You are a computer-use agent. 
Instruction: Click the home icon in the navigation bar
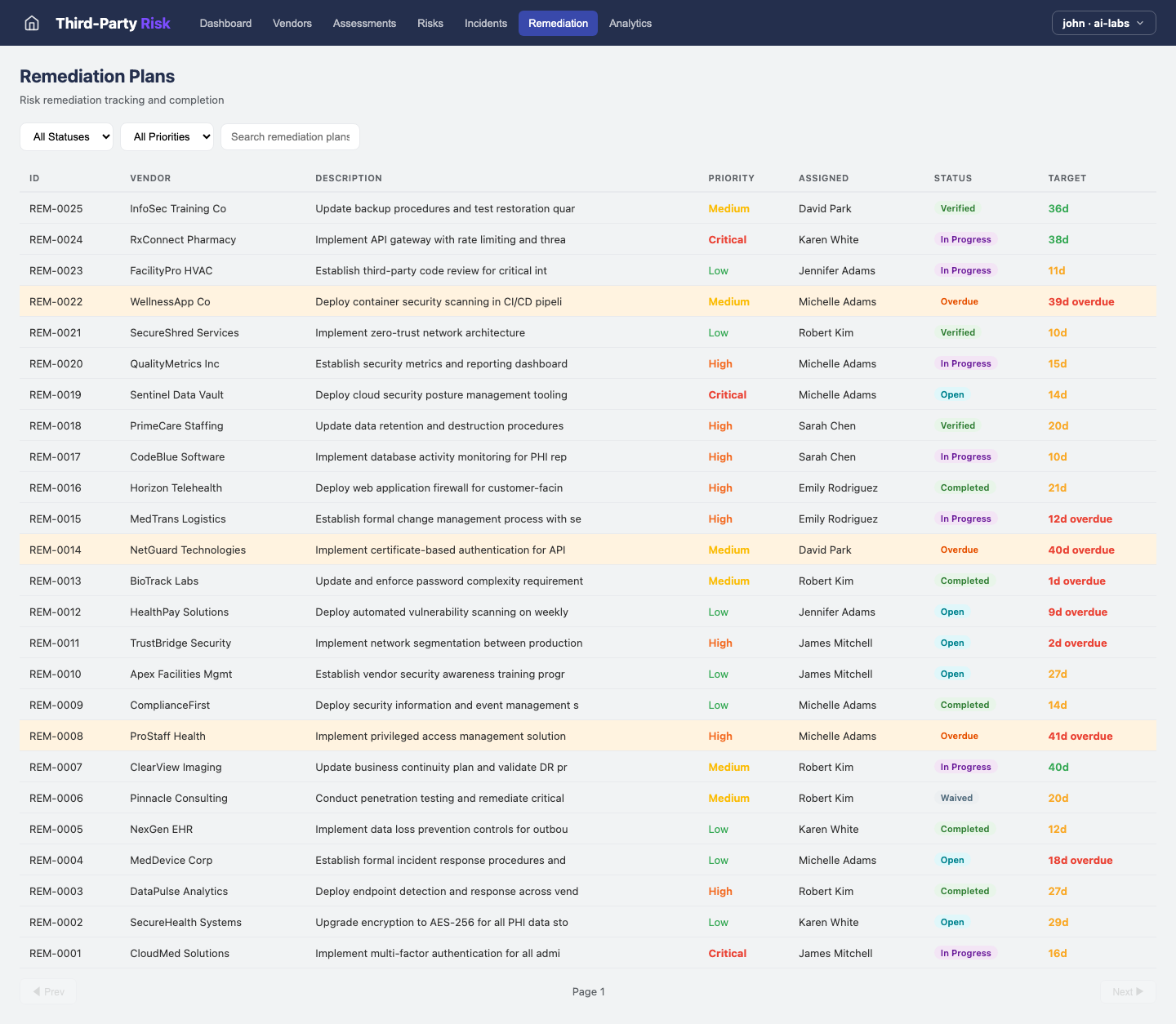click(31, 23)
